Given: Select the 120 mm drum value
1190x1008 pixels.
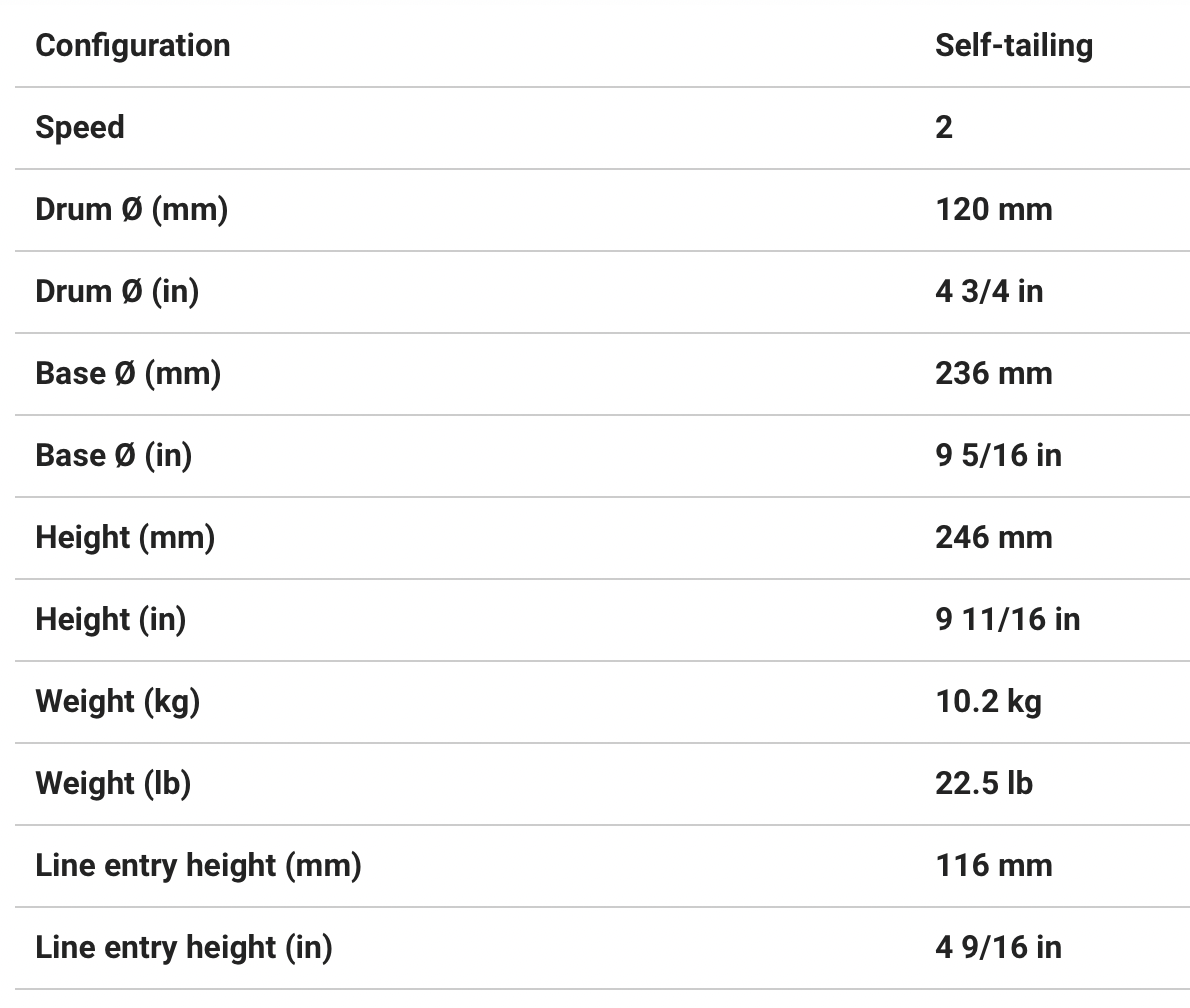Looking at the screenshot, I should click(x=993, y=210).
